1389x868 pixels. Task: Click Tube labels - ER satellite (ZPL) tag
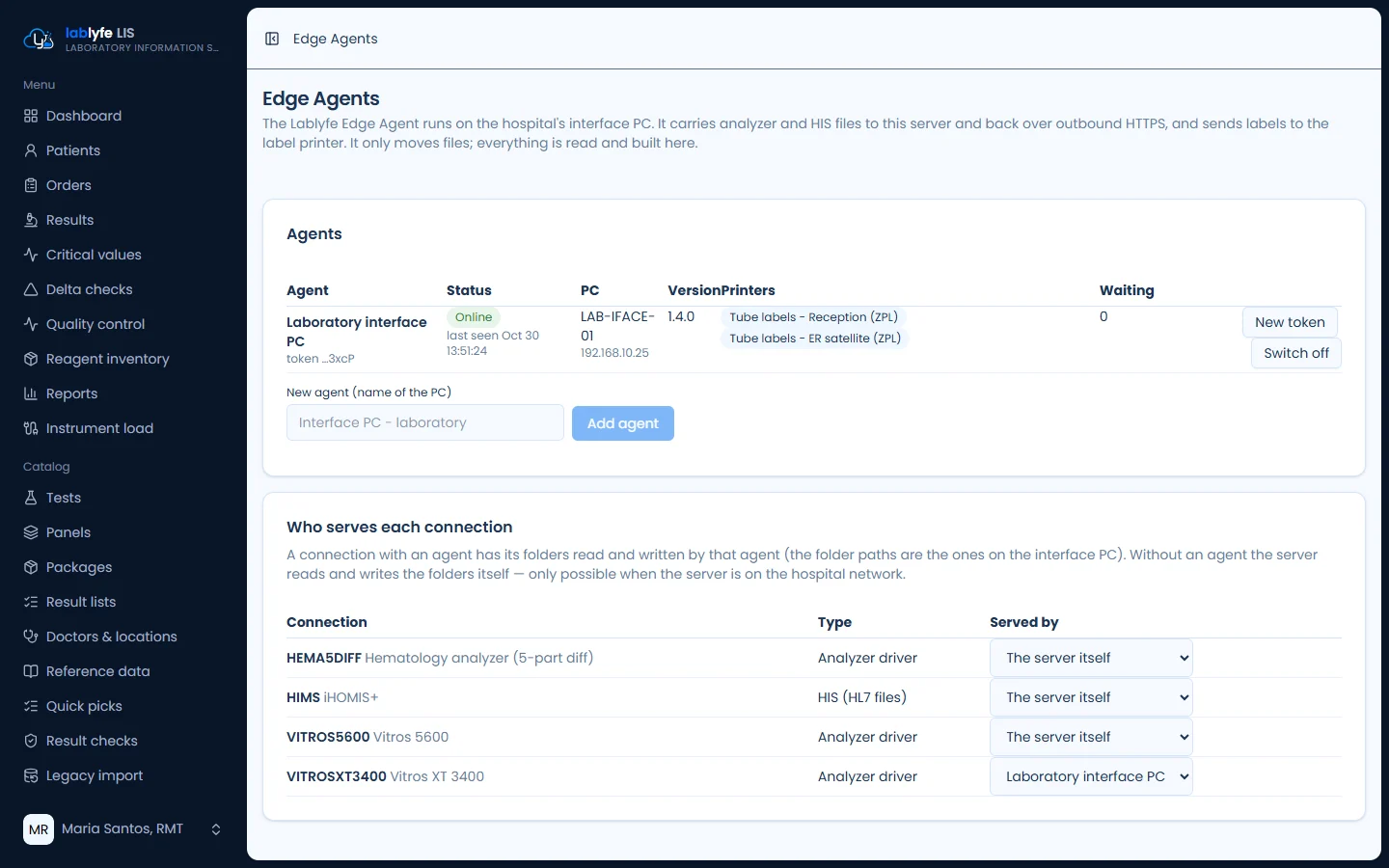pos(815,339)
